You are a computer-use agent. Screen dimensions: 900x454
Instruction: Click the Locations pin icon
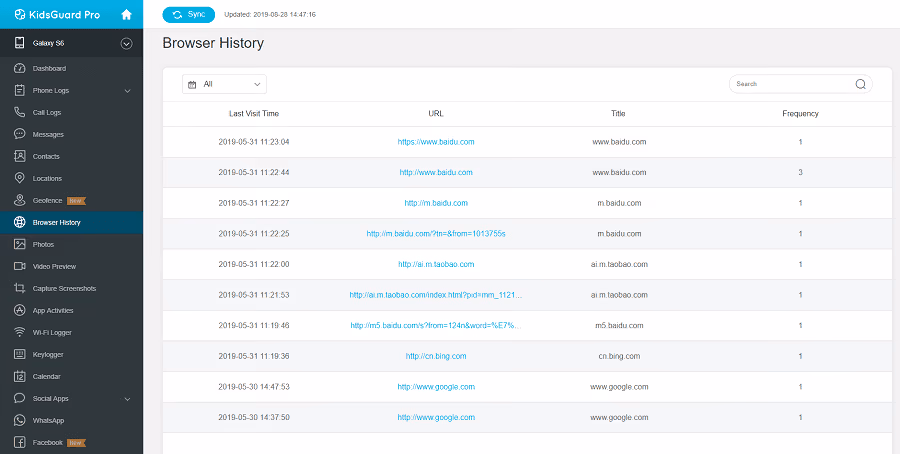(x=20, y=178)
